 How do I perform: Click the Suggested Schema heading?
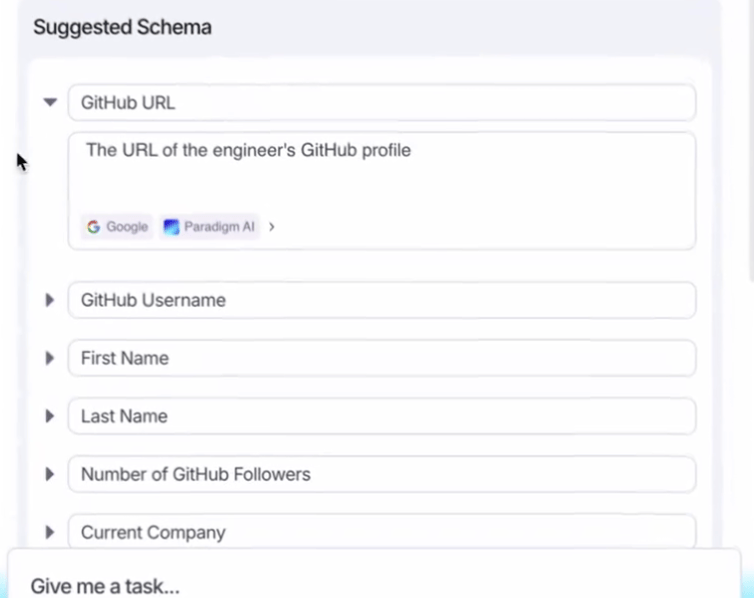click(x=122, y=27)
